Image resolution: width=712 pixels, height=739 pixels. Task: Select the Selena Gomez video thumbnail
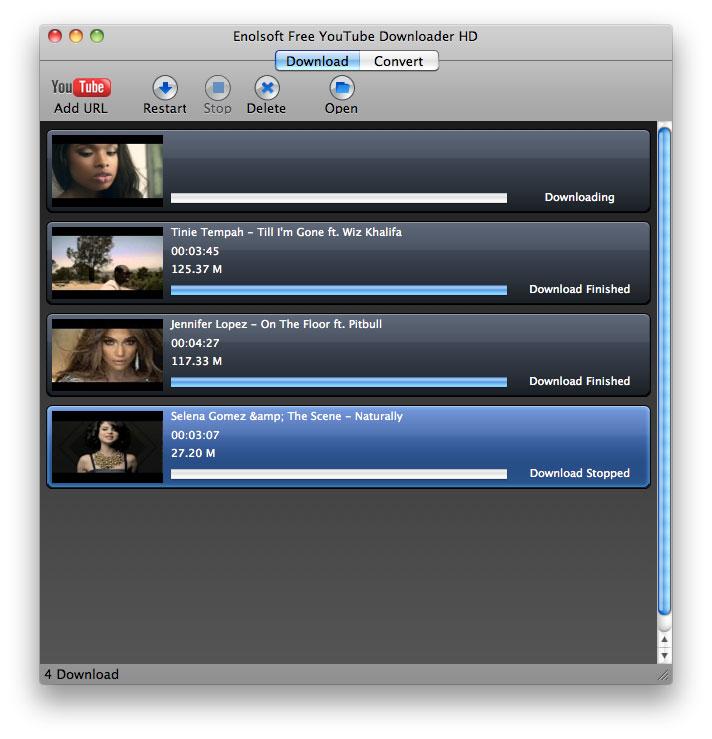click(x=107, y=447)
